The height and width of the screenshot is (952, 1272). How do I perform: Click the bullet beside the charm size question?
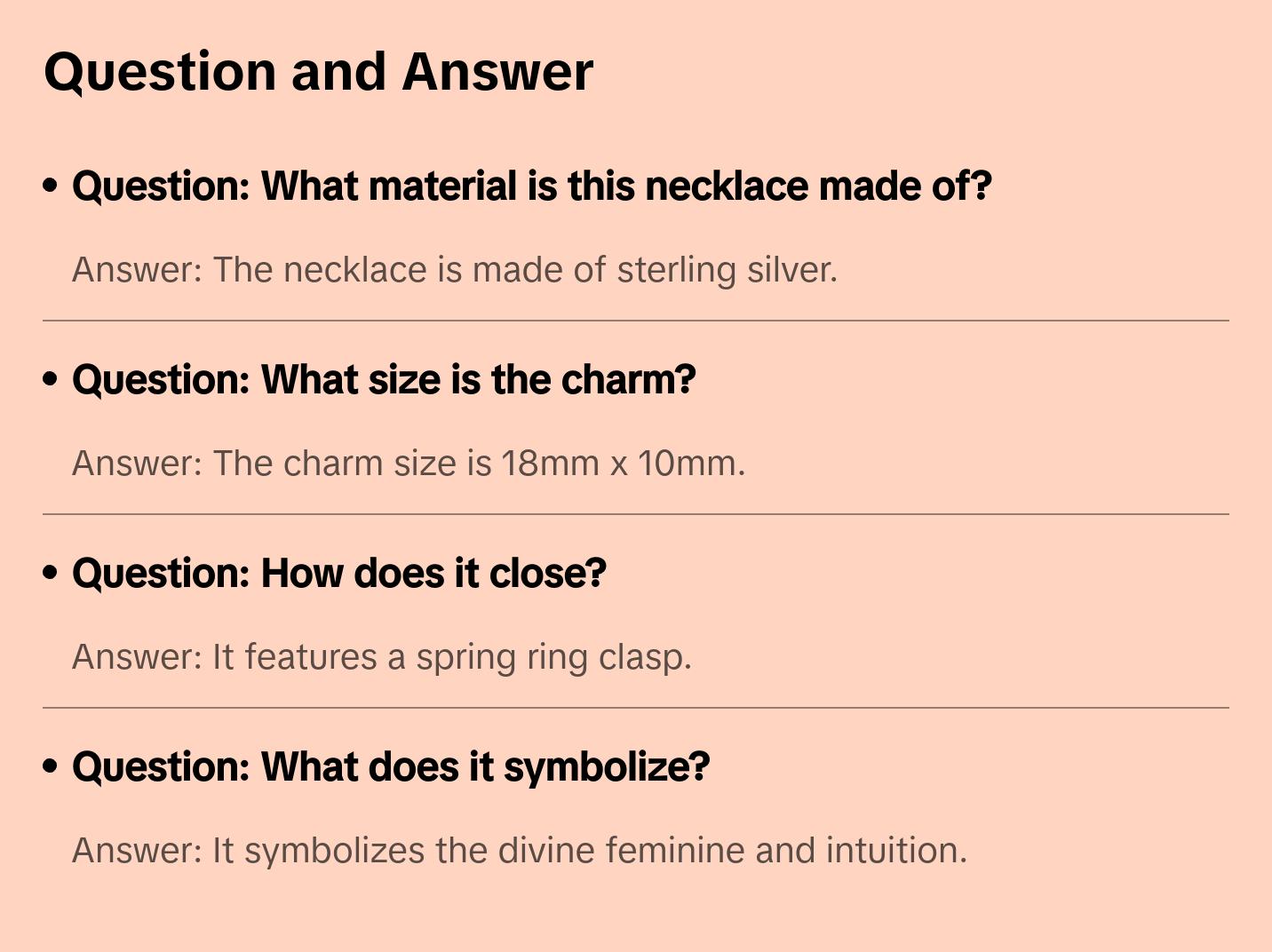(x=51, y=379)
